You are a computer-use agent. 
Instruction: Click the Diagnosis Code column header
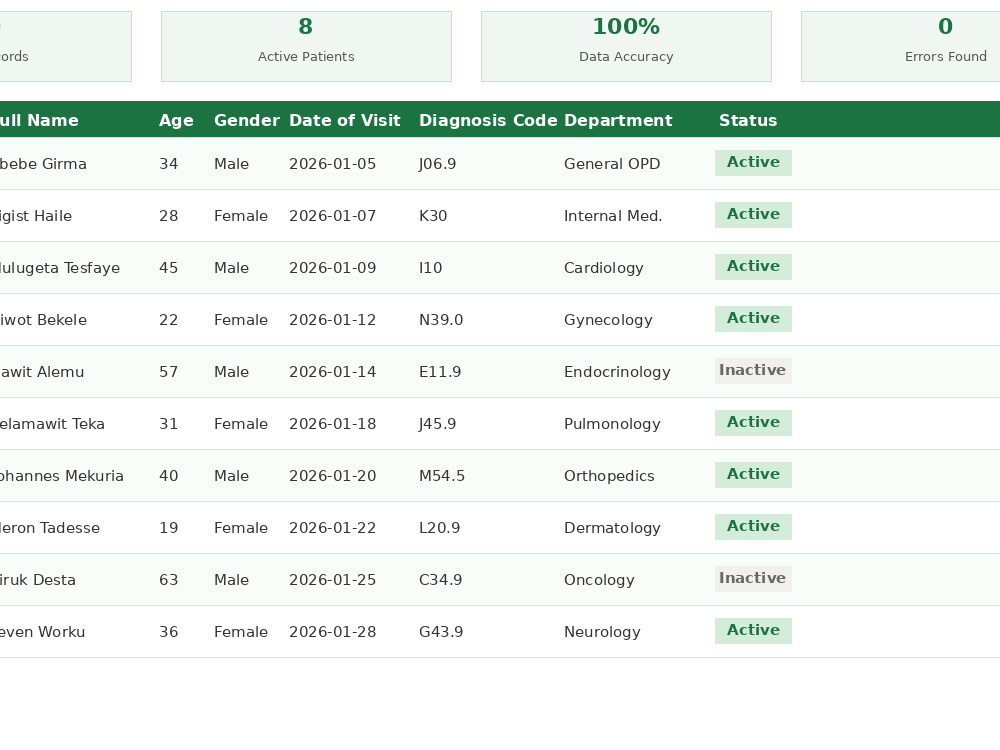[488, 120]
